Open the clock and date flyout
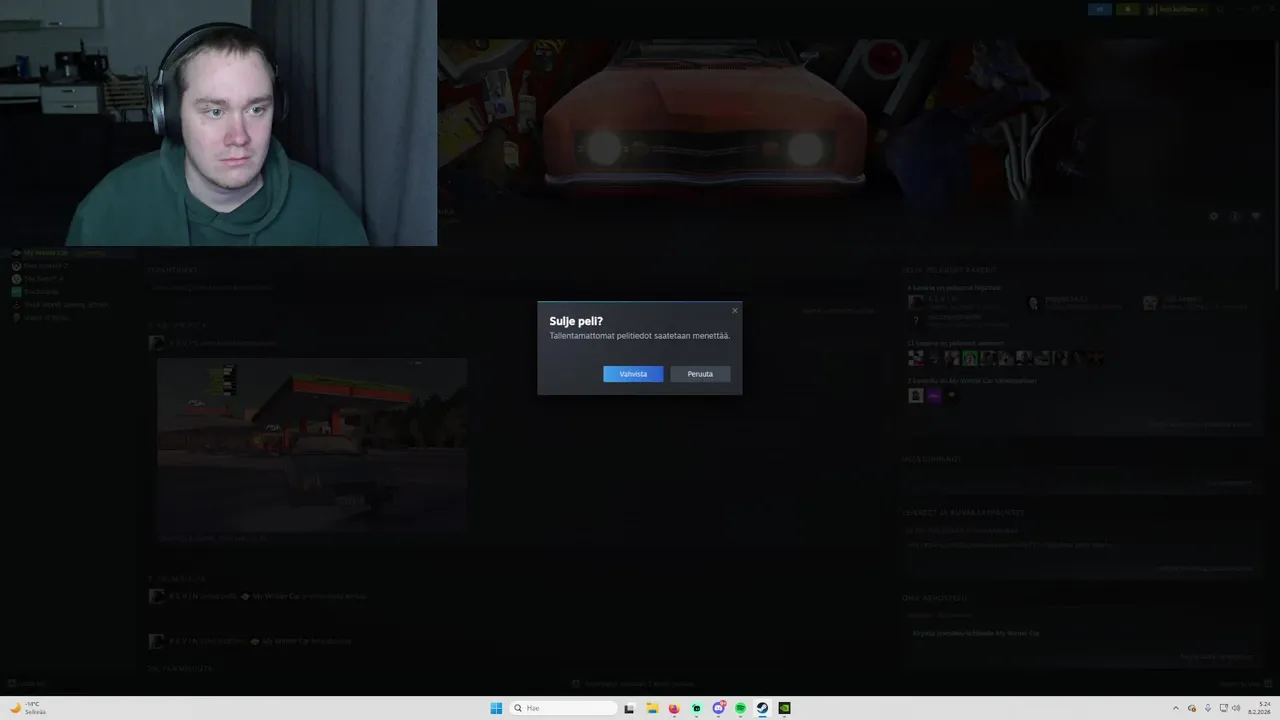Viewport: 1280px width, 720px height. [1258, 708]
